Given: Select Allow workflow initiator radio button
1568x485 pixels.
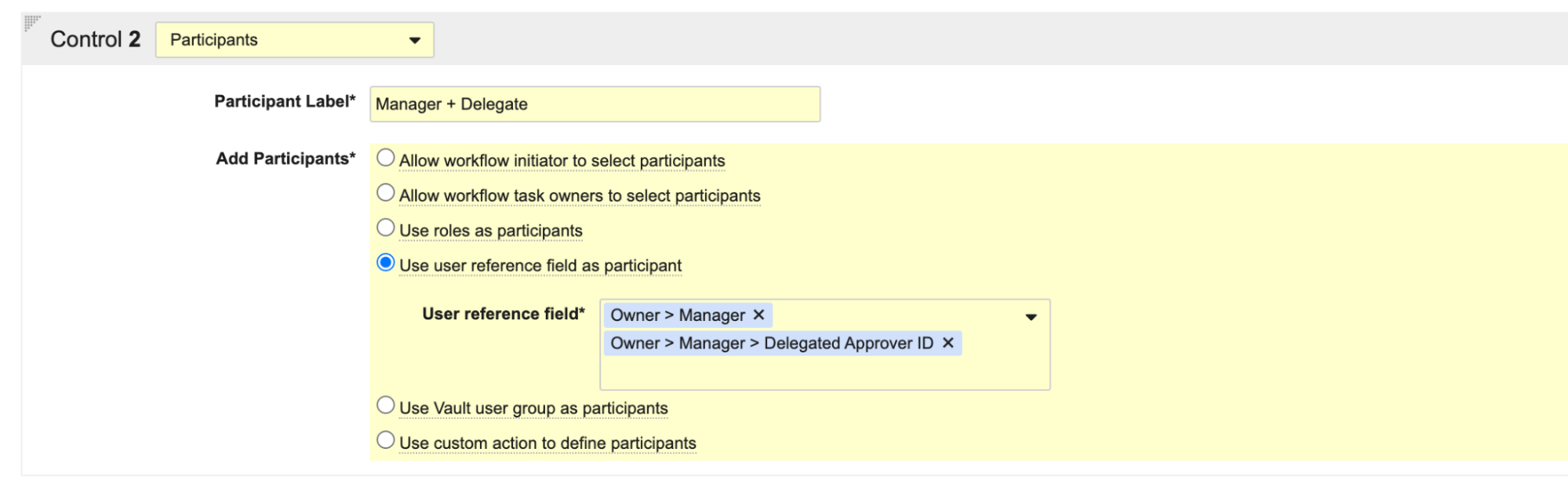Looking at the screenshot, I should coord(385,158).
